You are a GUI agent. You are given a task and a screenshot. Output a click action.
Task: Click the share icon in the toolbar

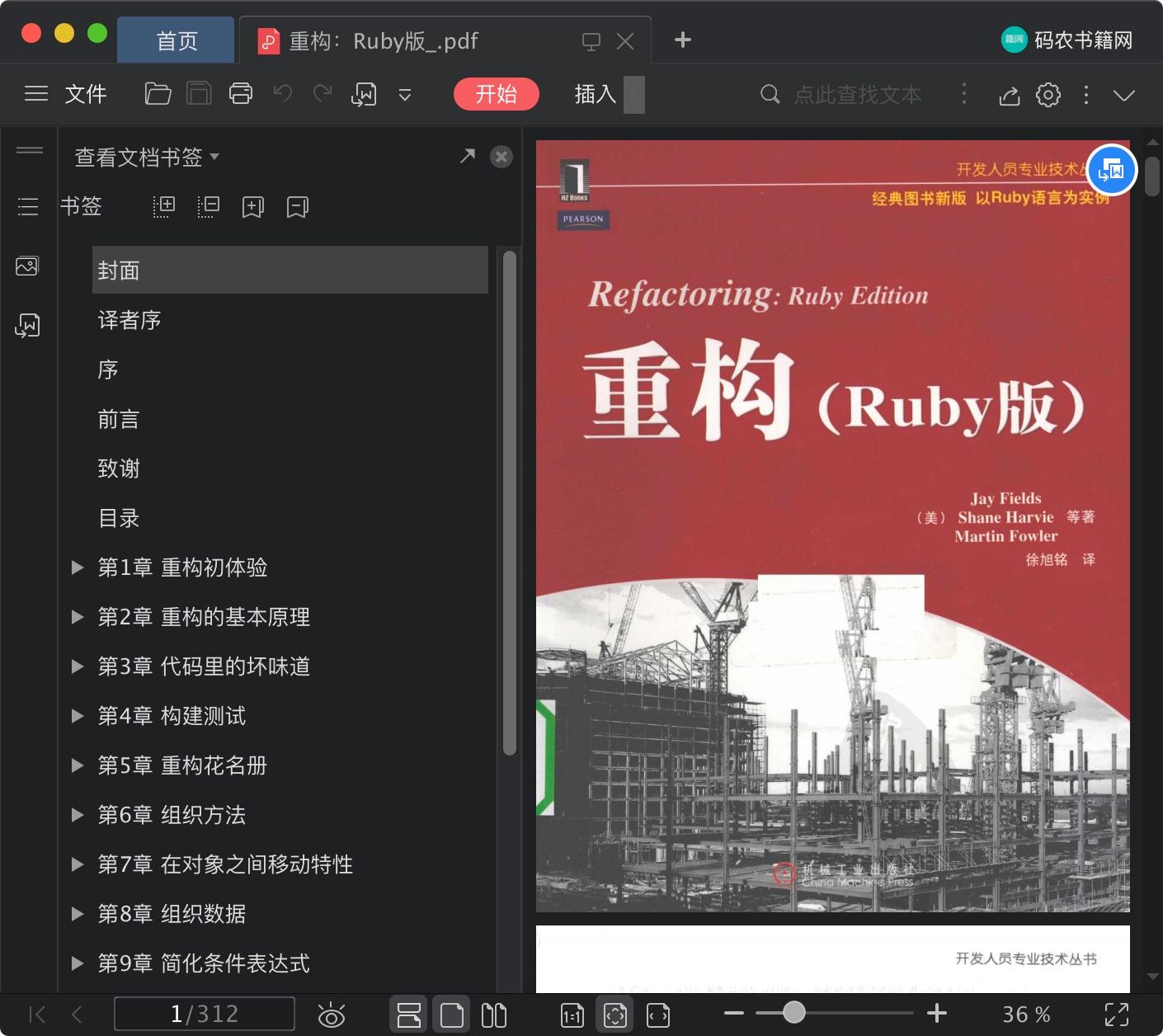point(1009,95)
